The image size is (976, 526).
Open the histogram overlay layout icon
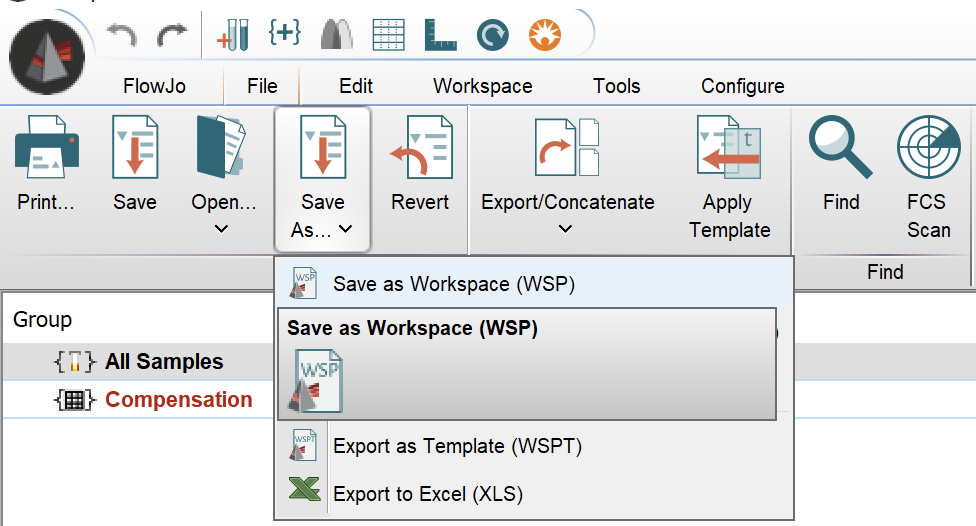point(337,34)
